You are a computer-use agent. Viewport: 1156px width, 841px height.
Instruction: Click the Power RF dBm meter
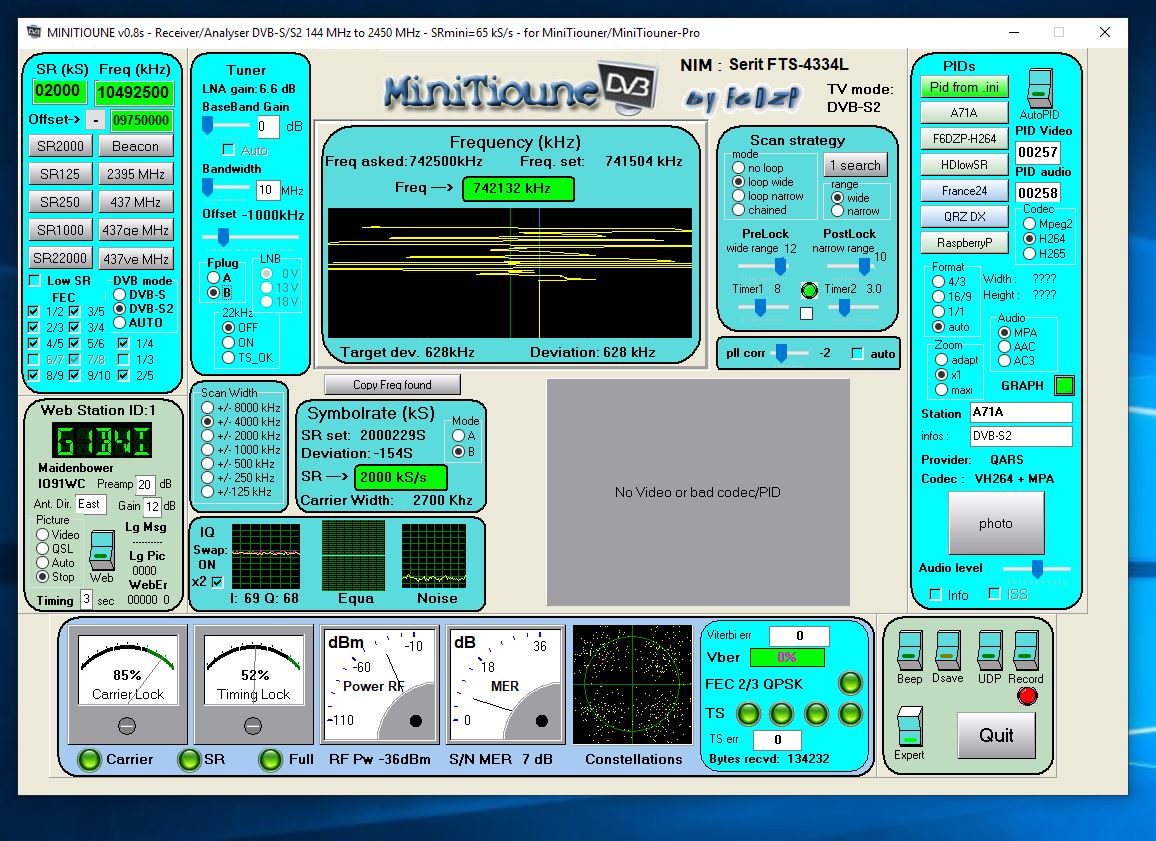[380, 684]
